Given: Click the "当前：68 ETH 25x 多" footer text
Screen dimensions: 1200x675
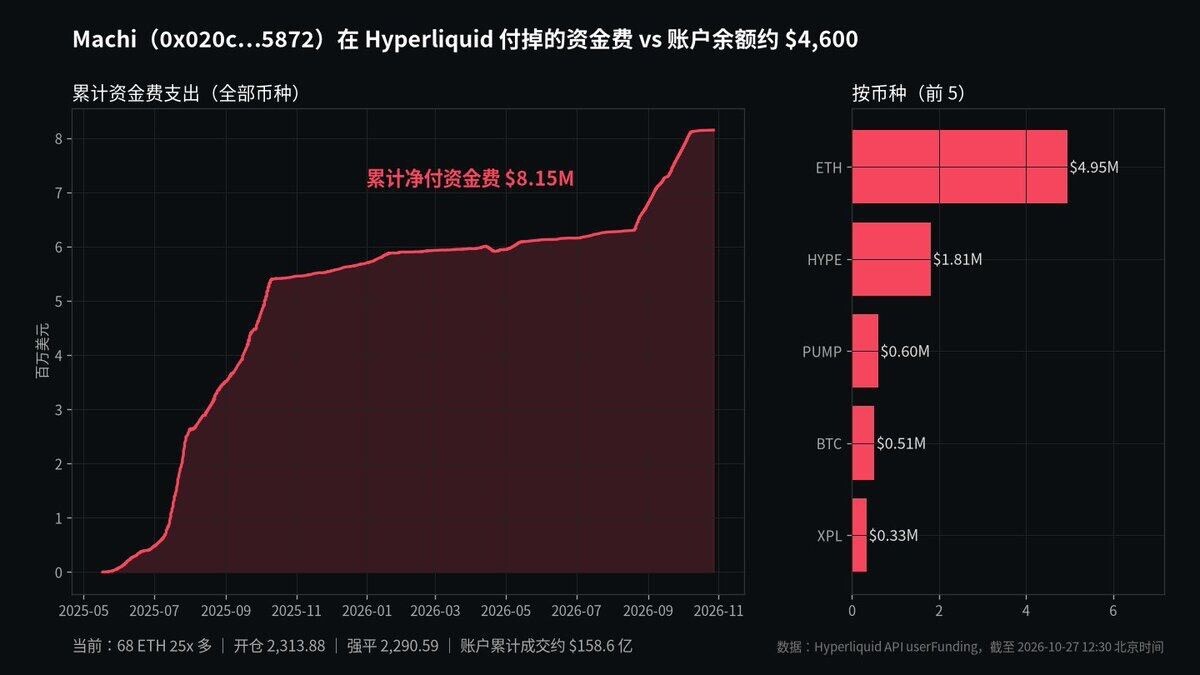Looking at the screenshot, I should click(142, 646).
